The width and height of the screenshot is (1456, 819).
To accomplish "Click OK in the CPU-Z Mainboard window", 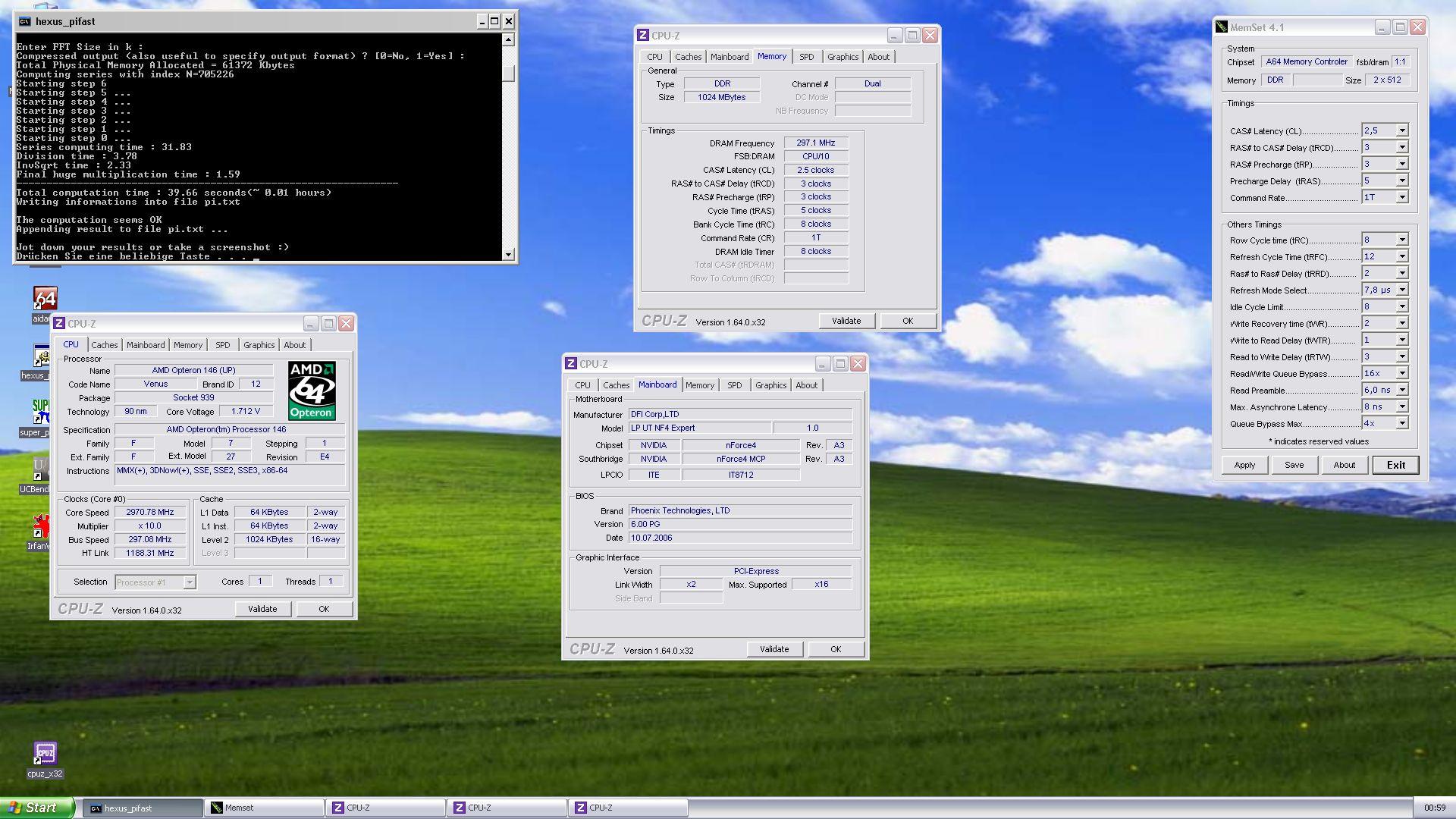I will tap(836, 649).
